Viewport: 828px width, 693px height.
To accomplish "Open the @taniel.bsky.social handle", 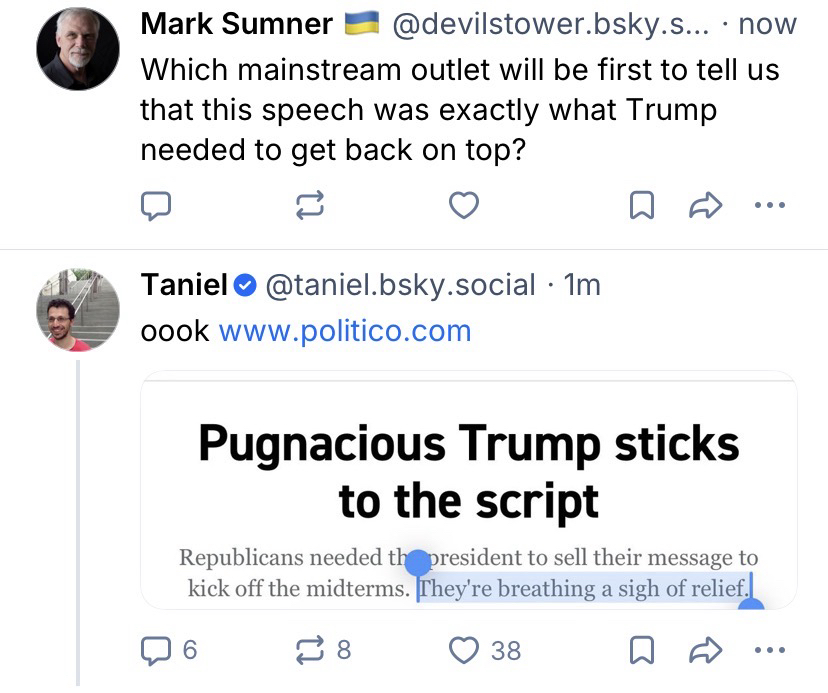I will (399, 285).
